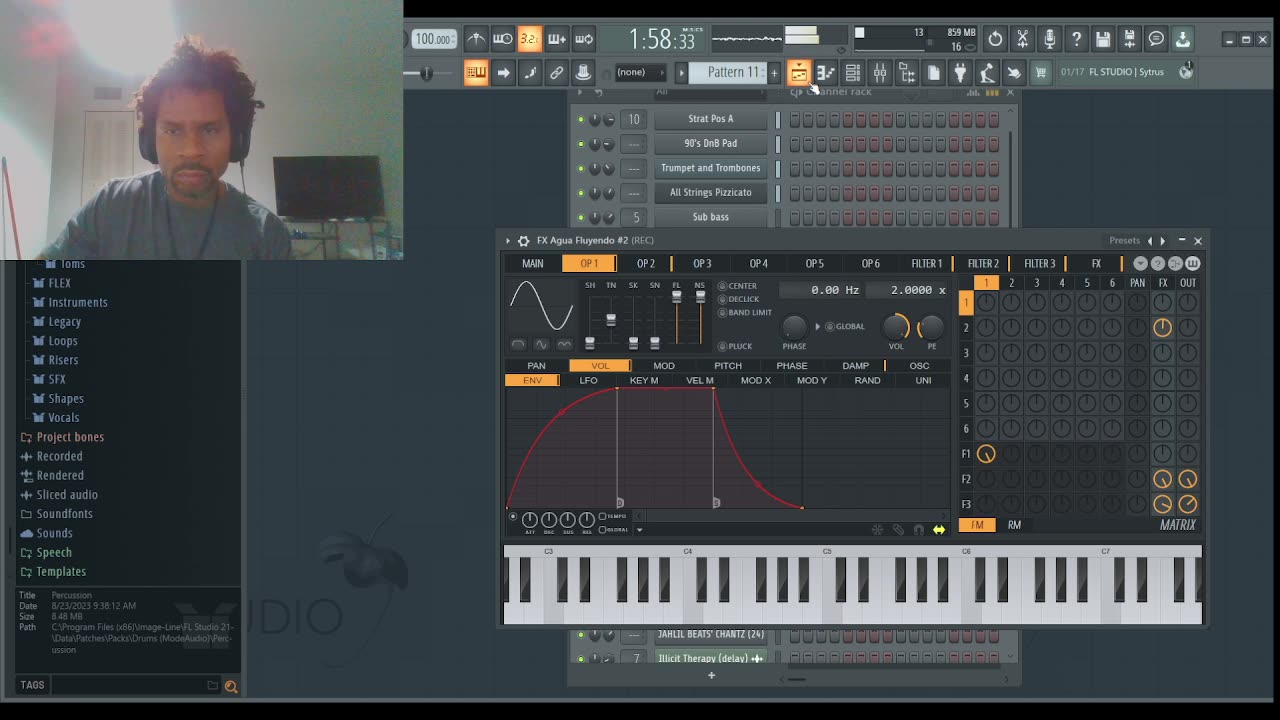Screen dimensions: 1280x720
Task: Select the 90's DnB Pad channel
Action: pyautogui.click(x=711, y=143)
